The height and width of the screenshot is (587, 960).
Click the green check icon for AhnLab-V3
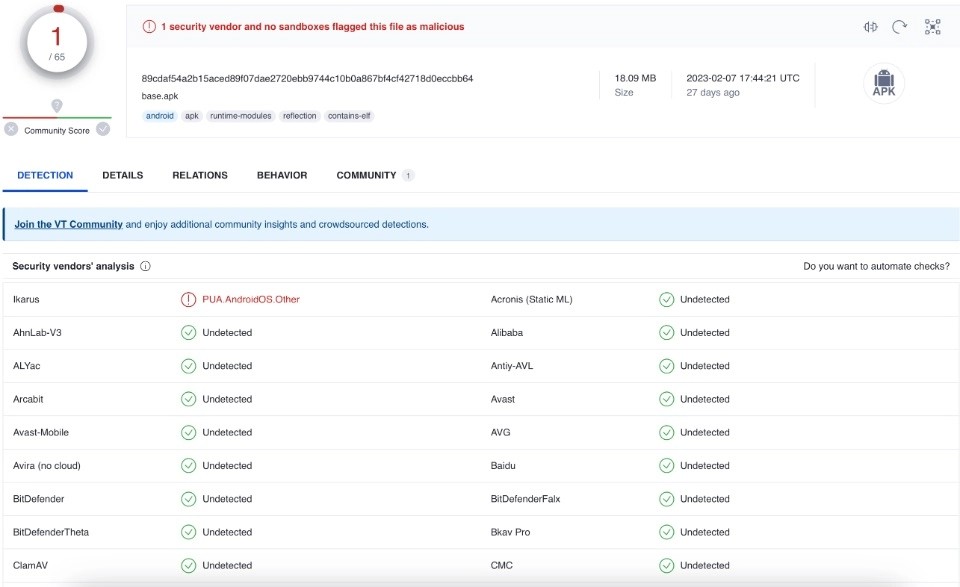(x=188, y=332)
